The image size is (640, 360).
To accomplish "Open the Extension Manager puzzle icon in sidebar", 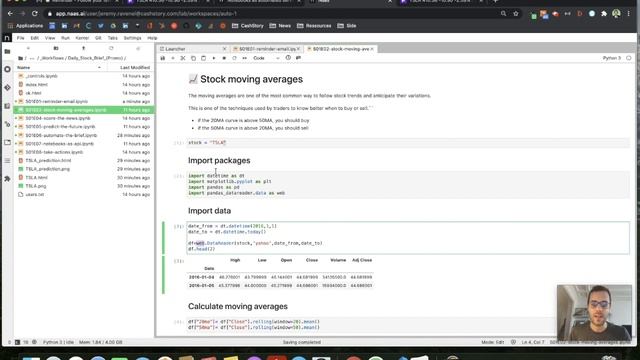I will (7, 179).
